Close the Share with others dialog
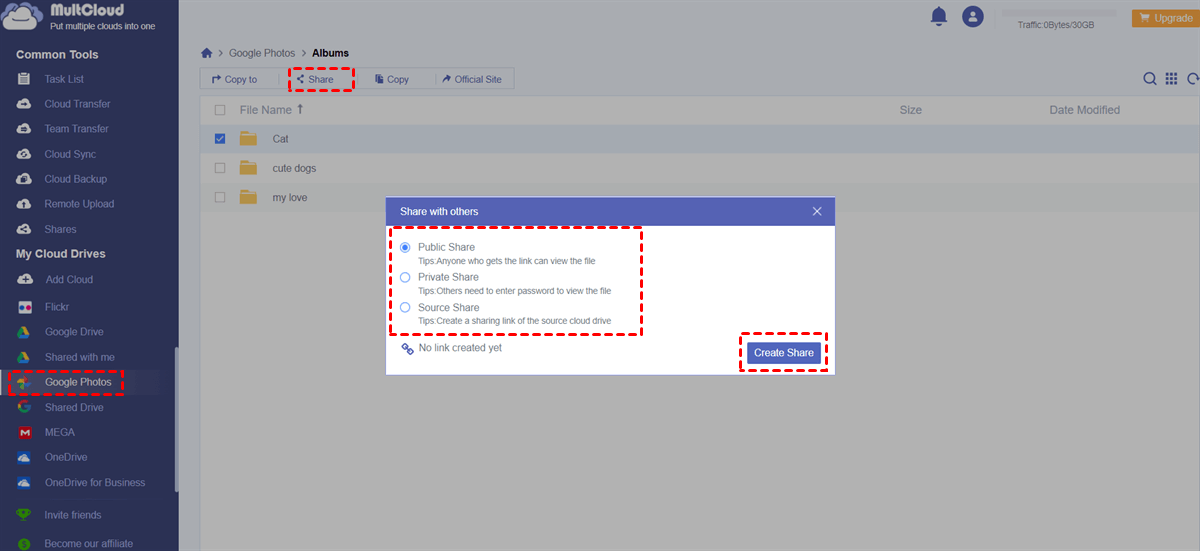The height and width of the screenshot is (551, 1200). pos(817,211)
